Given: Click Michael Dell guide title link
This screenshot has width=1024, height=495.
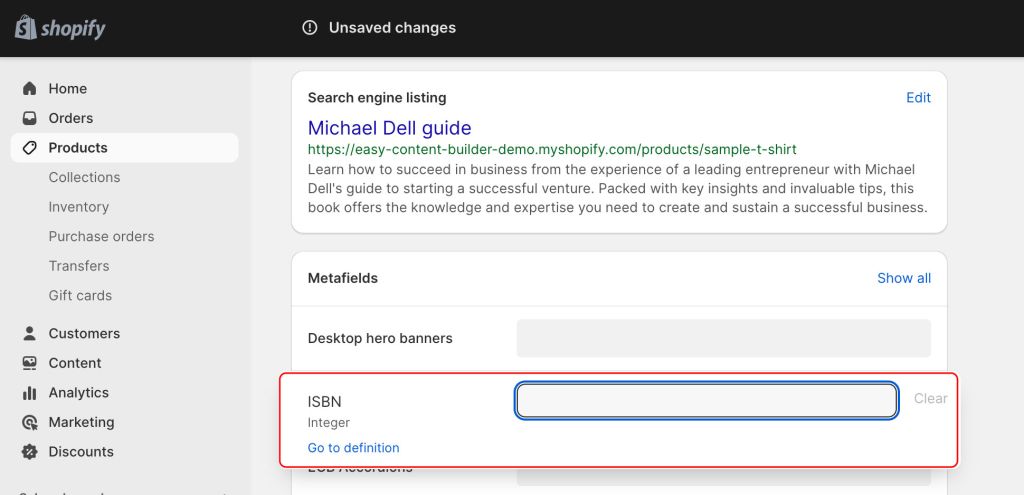Looking at the screenshot, I should (389, 127).
